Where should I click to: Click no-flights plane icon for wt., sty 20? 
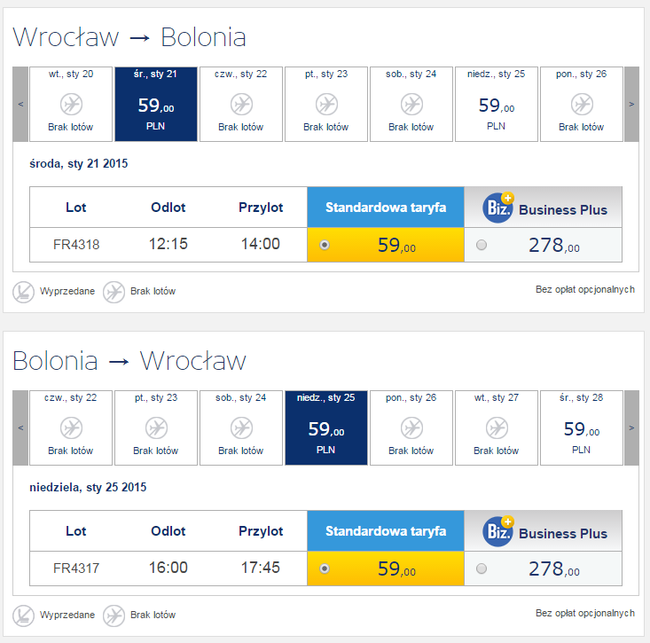coord(71,104)
